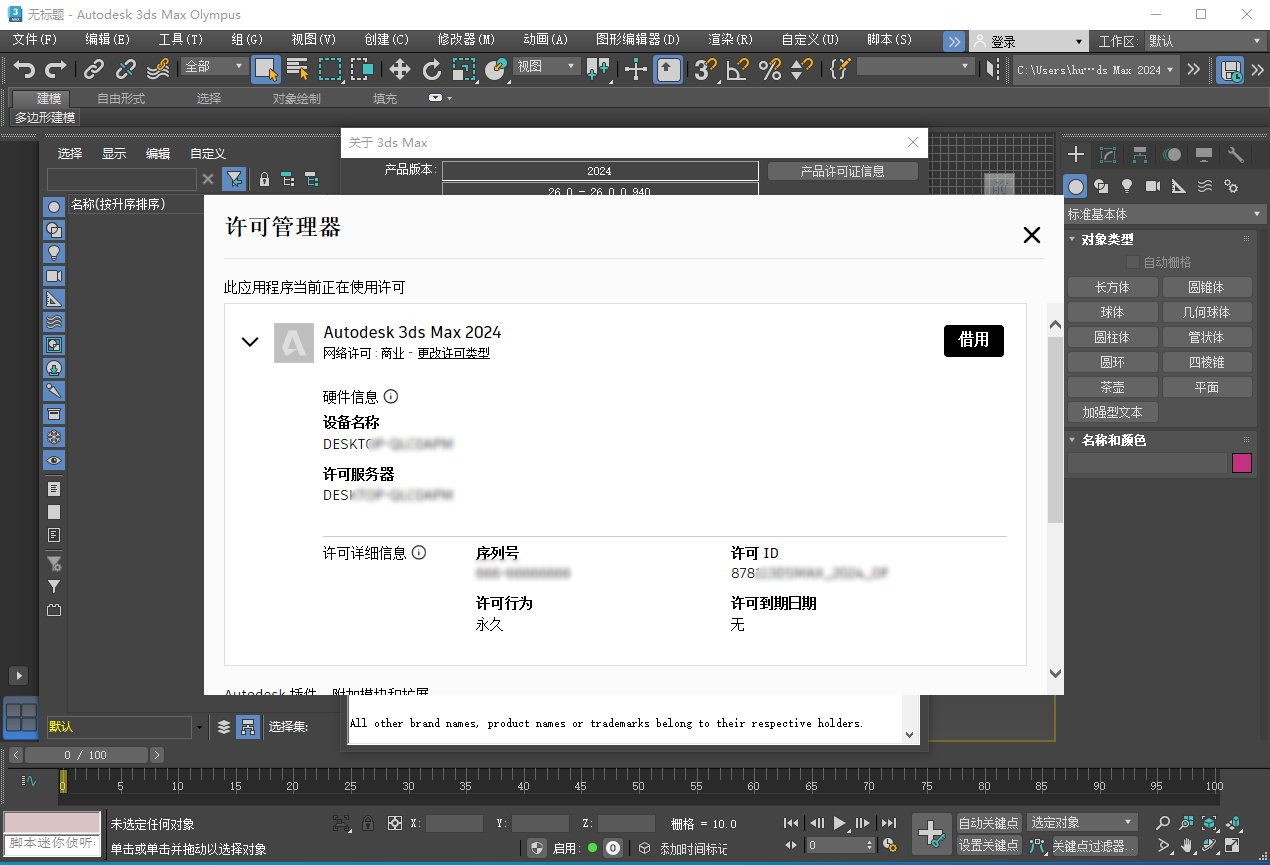Image resolution: width=1270 pixels, height=865 pixels.
Task: Click 更改许可类型 link
Action: click(454, 353)
